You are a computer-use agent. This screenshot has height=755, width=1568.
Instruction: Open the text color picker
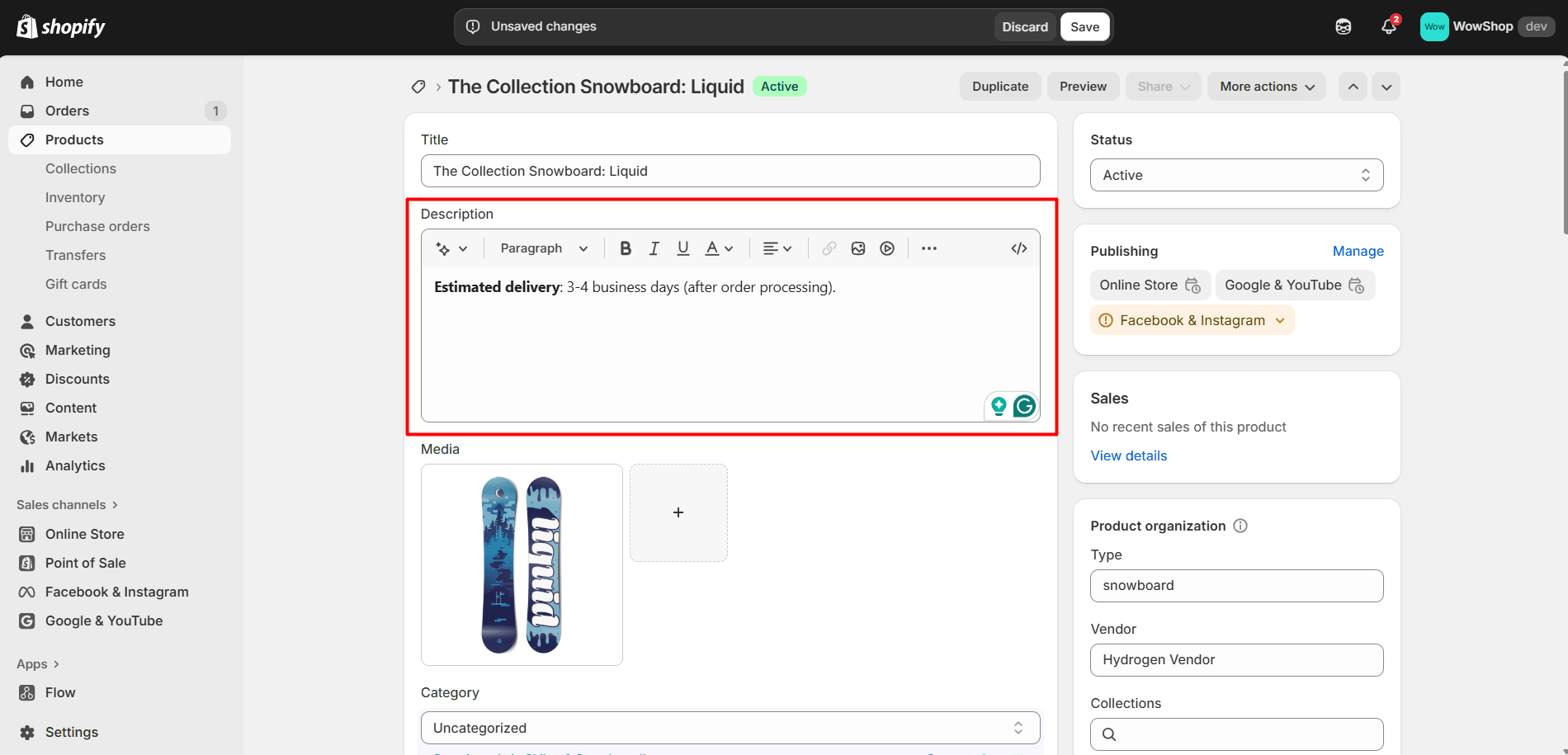(x=719, y=248)
